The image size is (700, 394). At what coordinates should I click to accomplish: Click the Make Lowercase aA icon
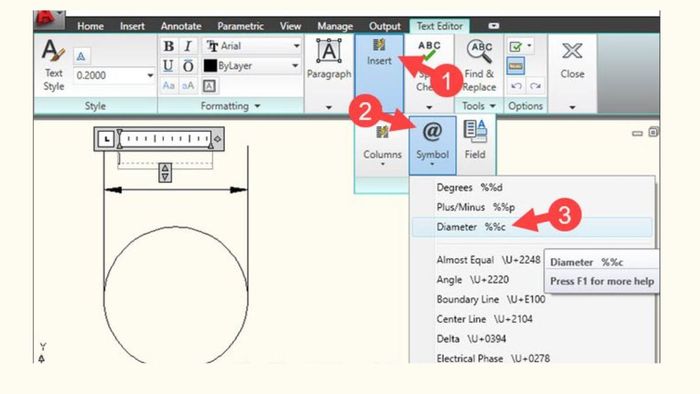pos(188,86)
